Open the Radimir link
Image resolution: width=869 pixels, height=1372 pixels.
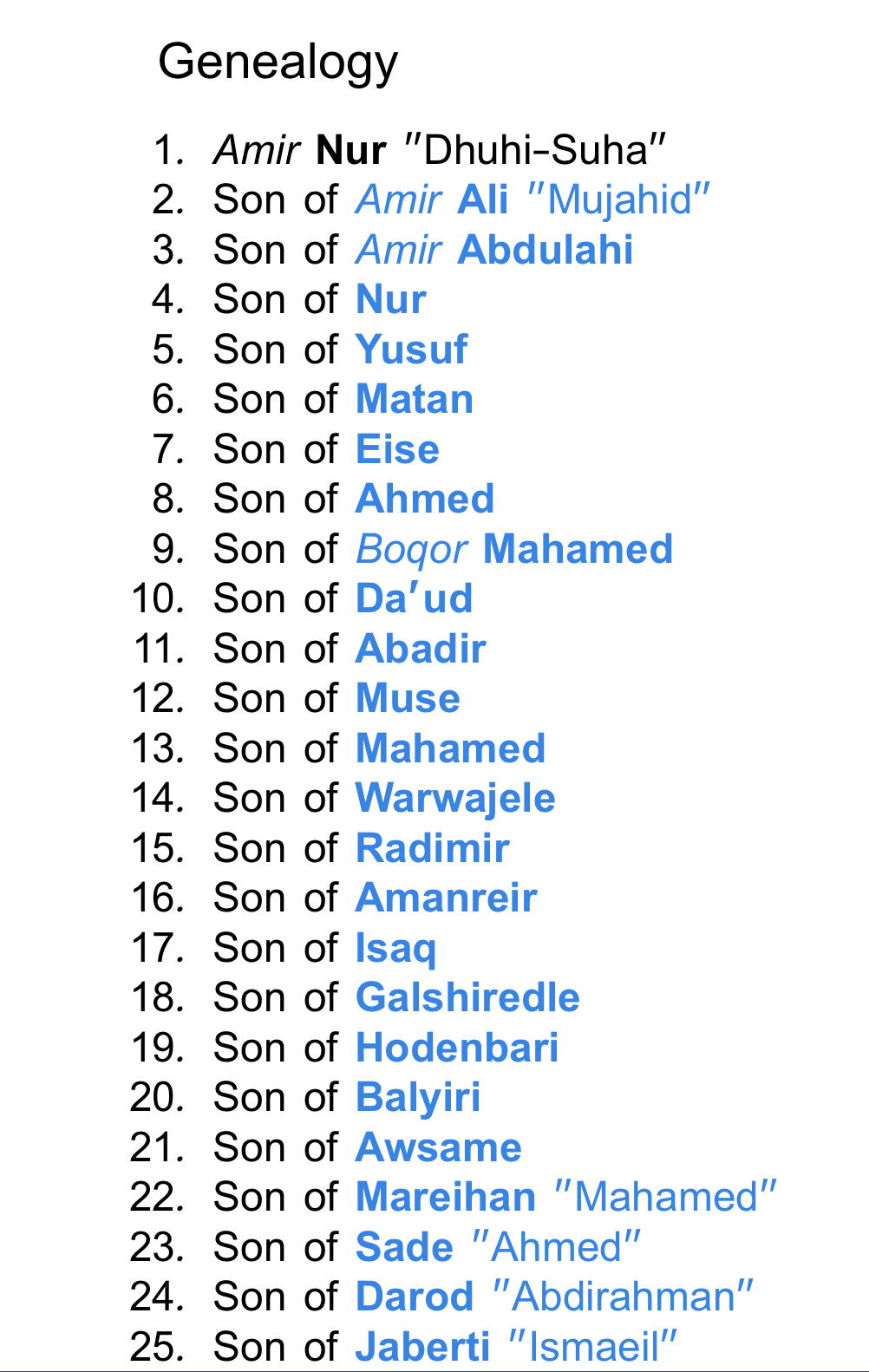coord(432,849)
